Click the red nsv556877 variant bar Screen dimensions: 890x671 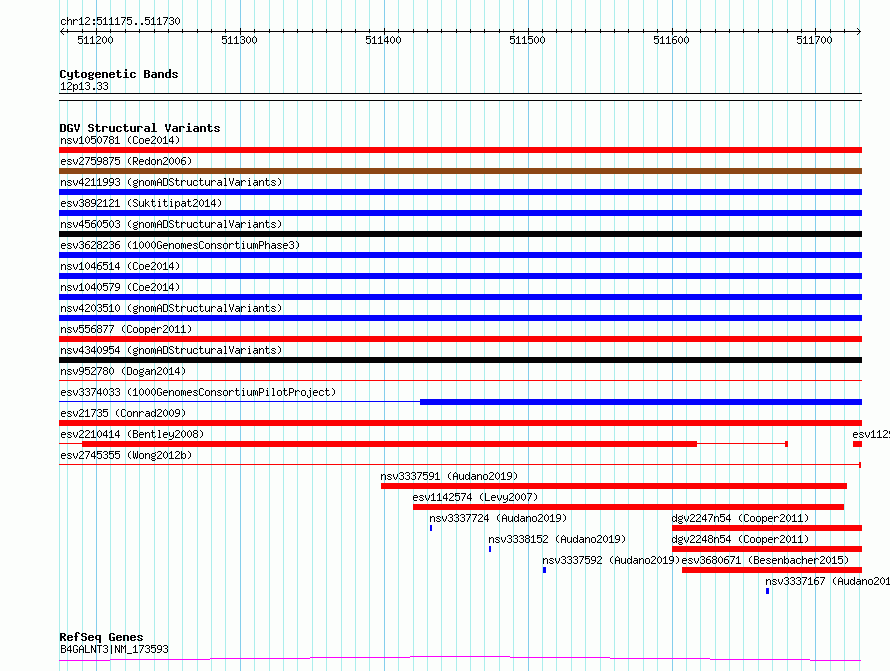(460, 339)
